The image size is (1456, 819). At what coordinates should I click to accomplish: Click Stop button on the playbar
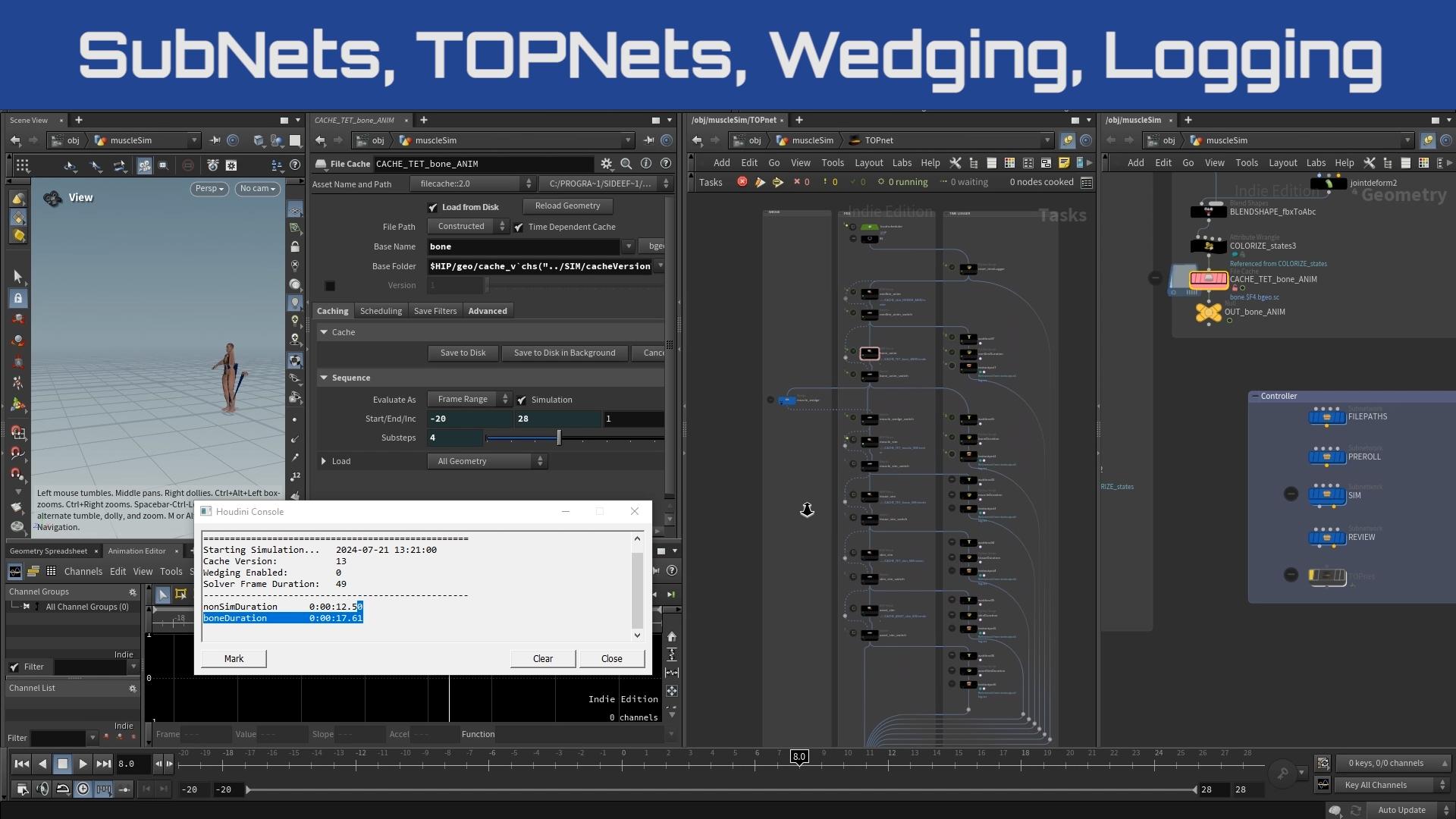point(63,764)
